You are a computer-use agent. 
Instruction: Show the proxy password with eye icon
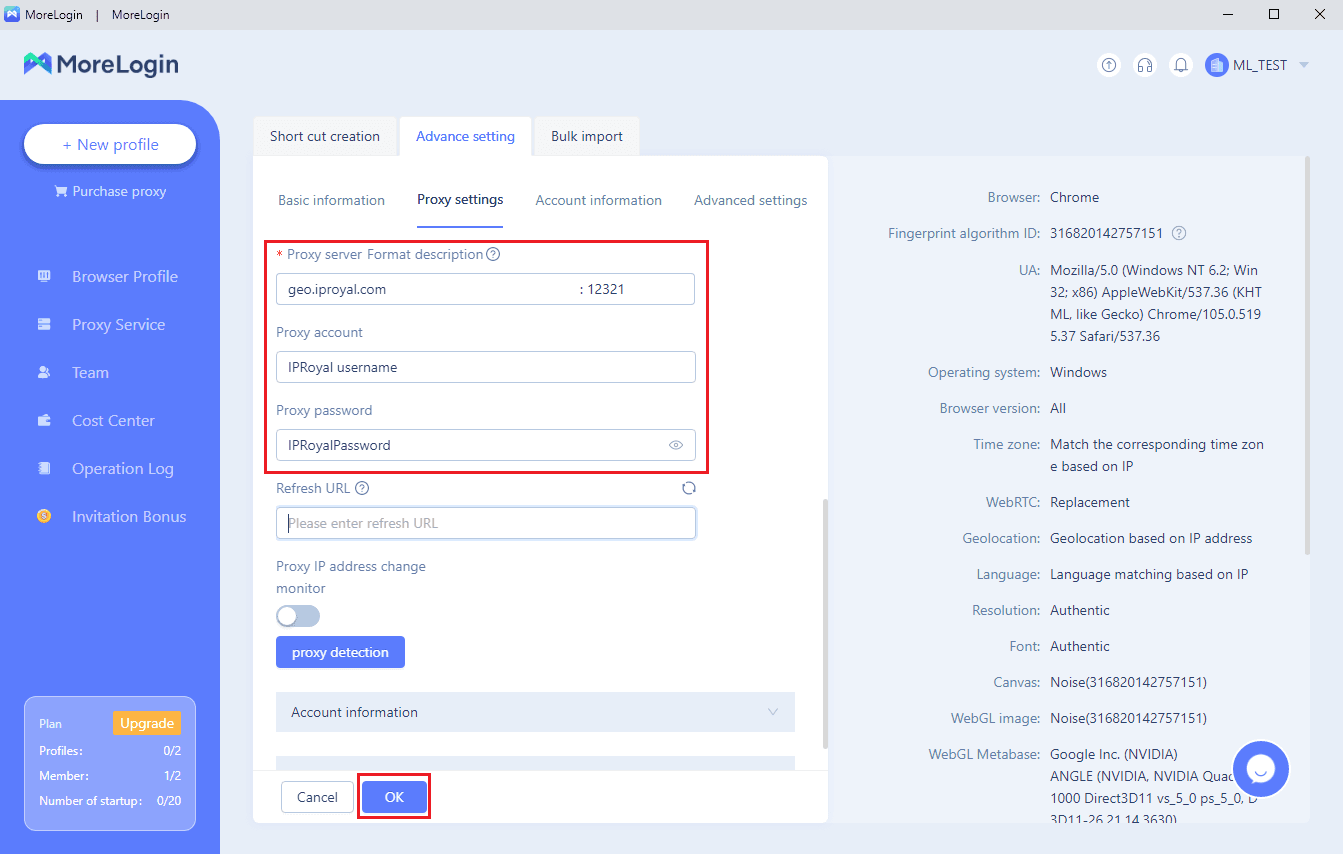(x=676, y=445)
